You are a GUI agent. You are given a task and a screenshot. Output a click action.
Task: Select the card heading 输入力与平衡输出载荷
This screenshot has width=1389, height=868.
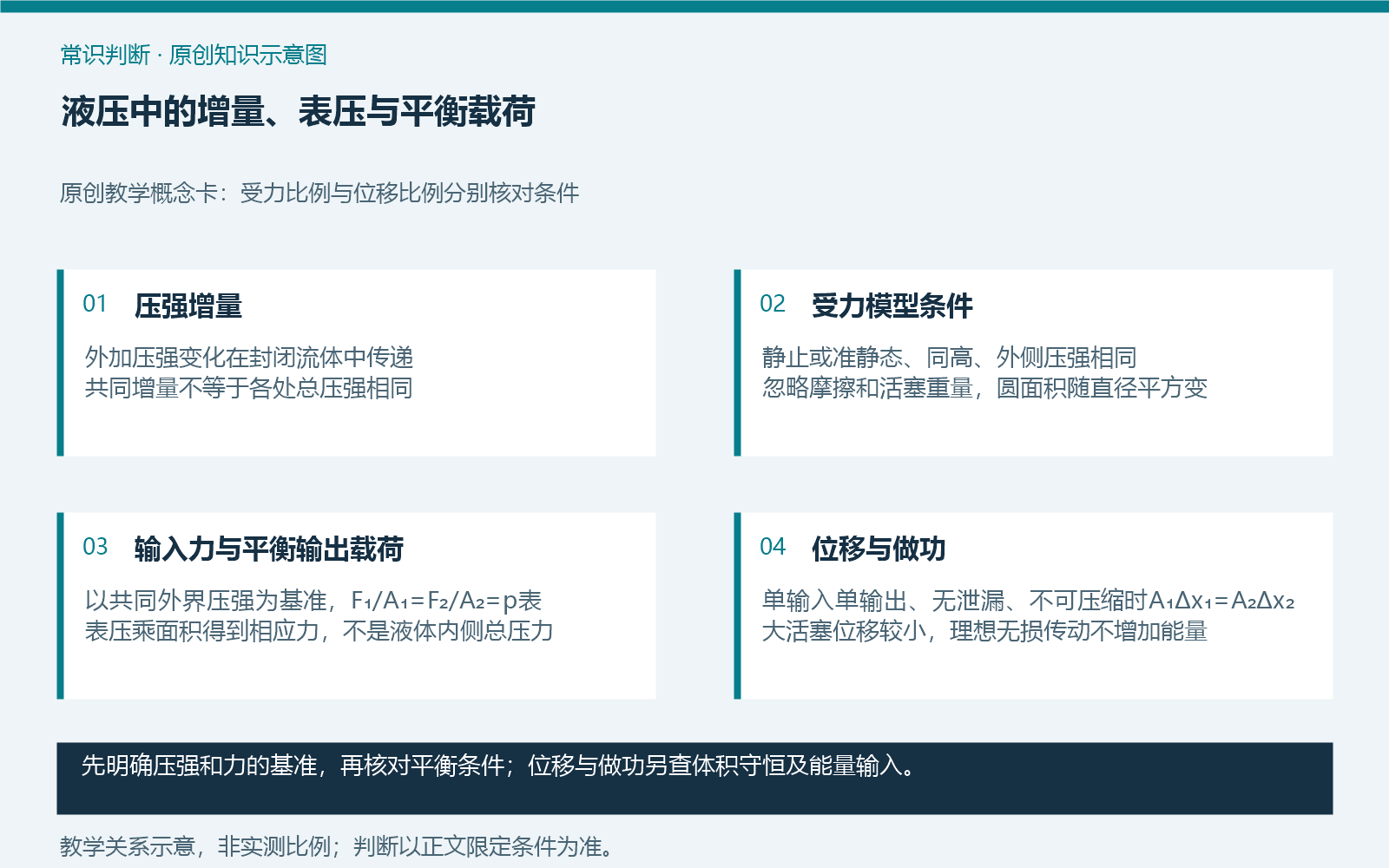click(269, 549)
